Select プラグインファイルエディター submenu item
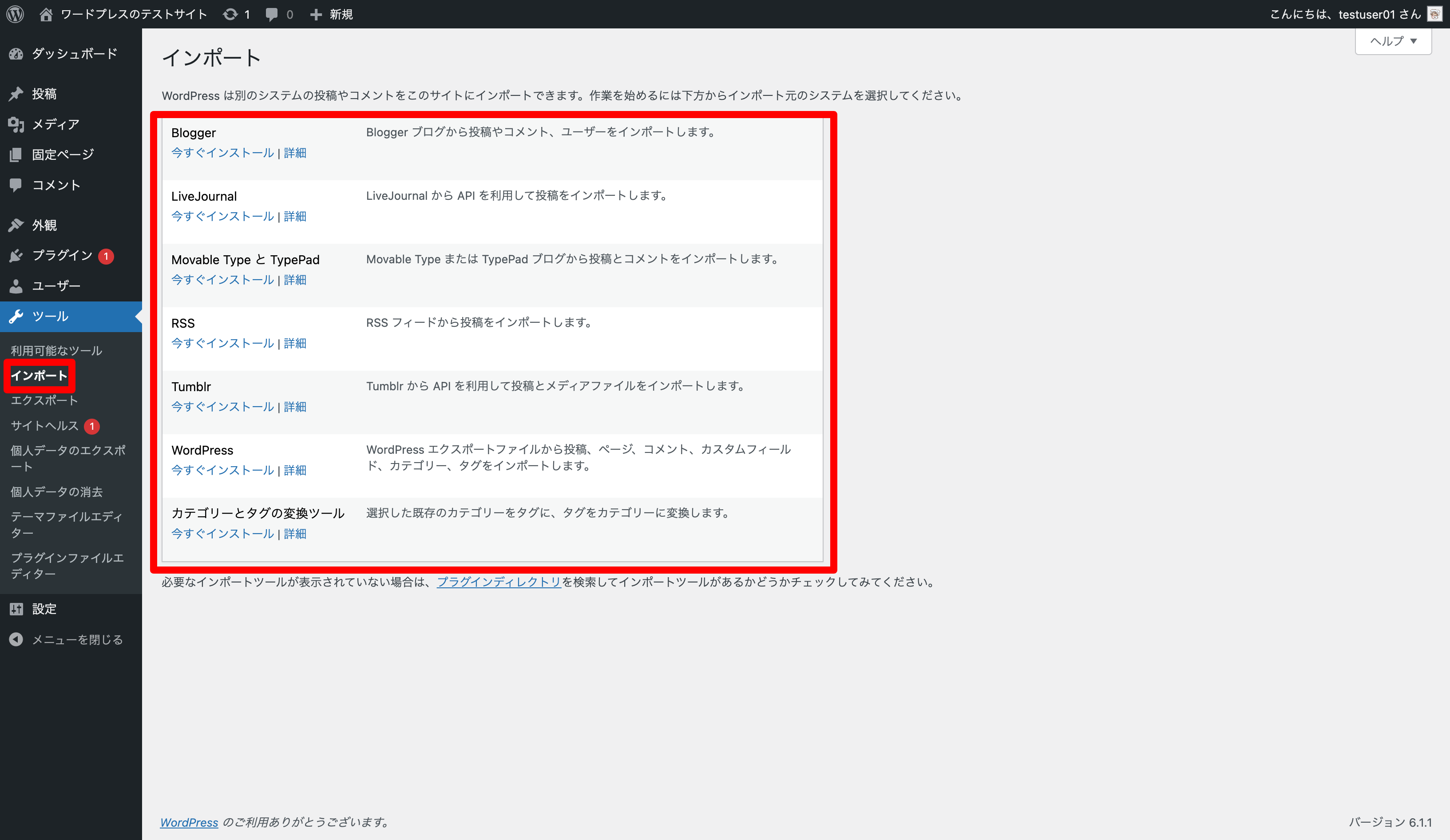Image resolution: width=1450 pixels, height=840 pixels. pos(67,566)
